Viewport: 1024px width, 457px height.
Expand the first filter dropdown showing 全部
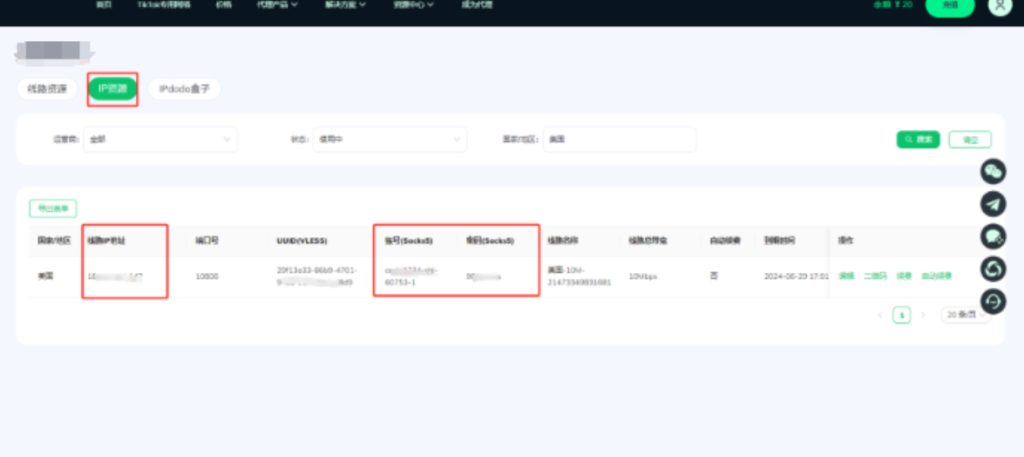[x=160, y=139]
